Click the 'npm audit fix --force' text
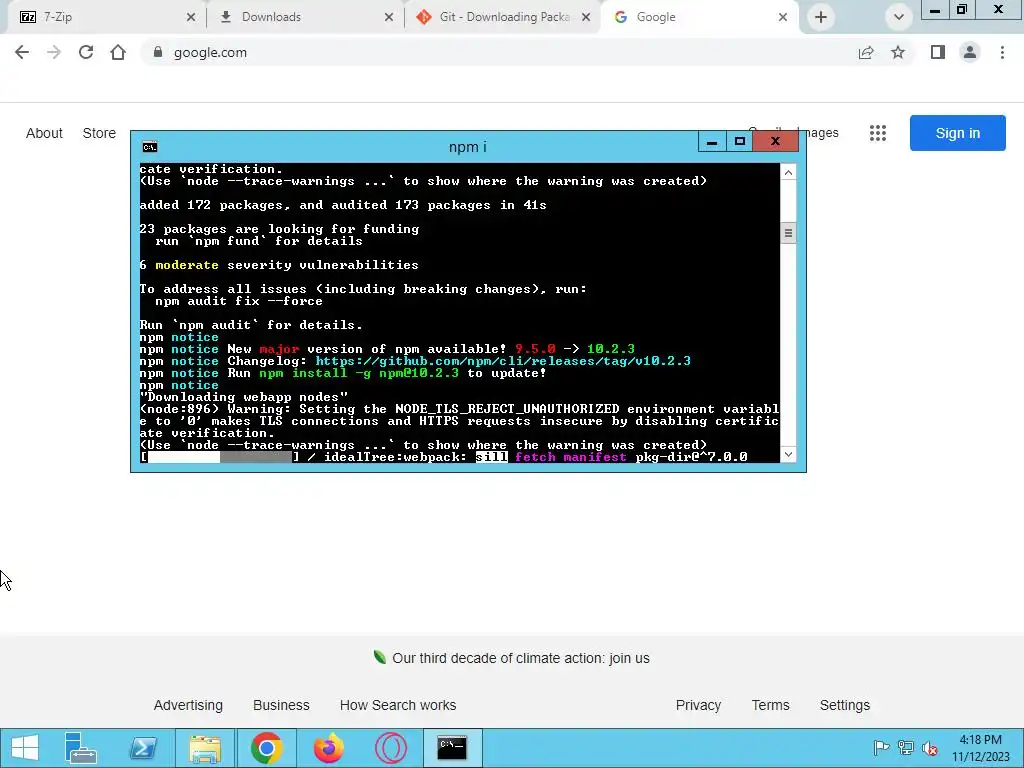This screenshot has width=1024, height=768. [x=239, y=301]
